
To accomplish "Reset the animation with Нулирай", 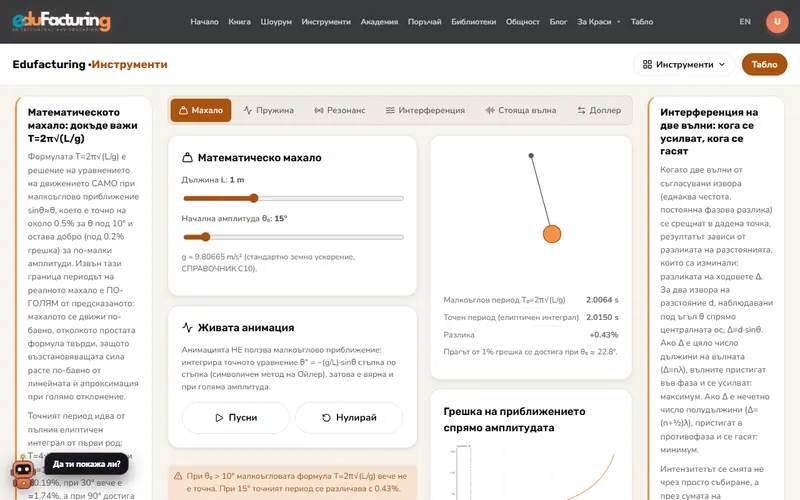I will pyautogui.click(x=349, y=417).
